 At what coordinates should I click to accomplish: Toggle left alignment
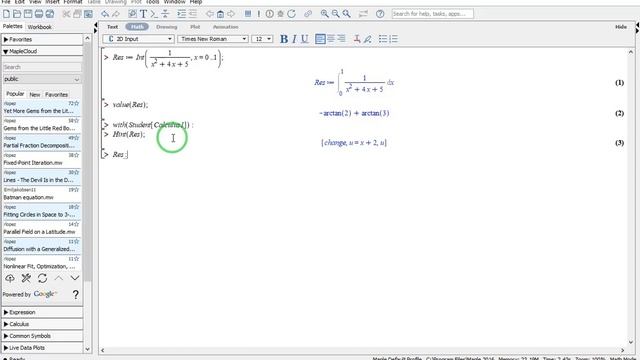pos(320,39)
